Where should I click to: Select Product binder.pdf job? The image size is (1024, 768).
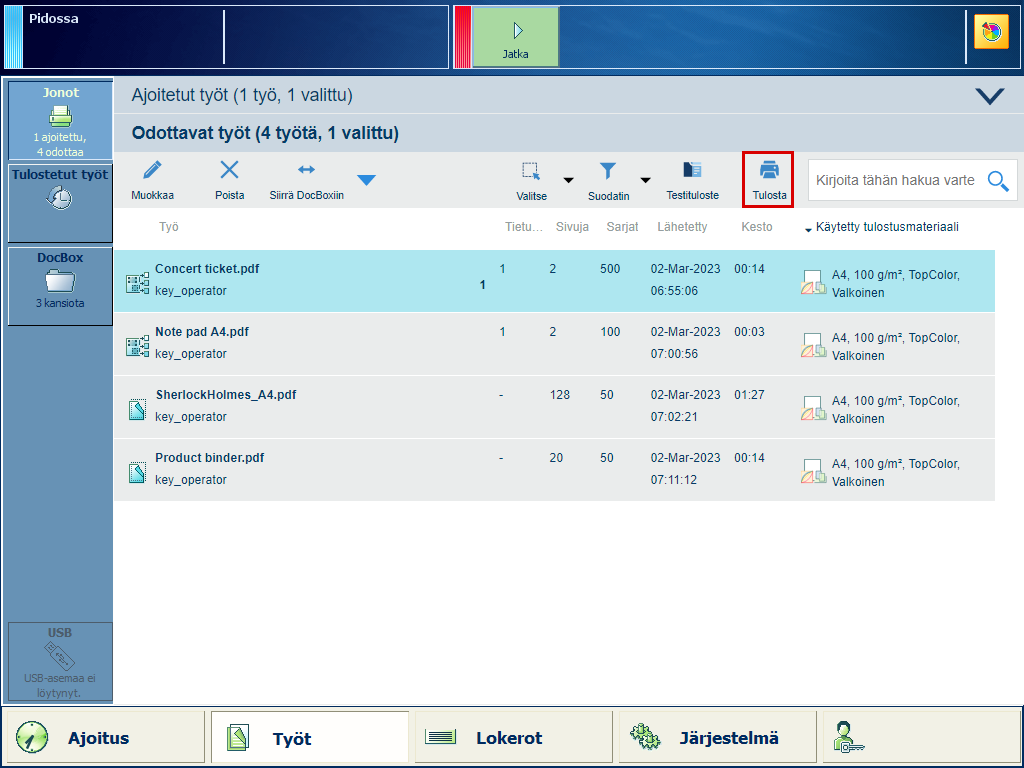click(x=554, y=470)
